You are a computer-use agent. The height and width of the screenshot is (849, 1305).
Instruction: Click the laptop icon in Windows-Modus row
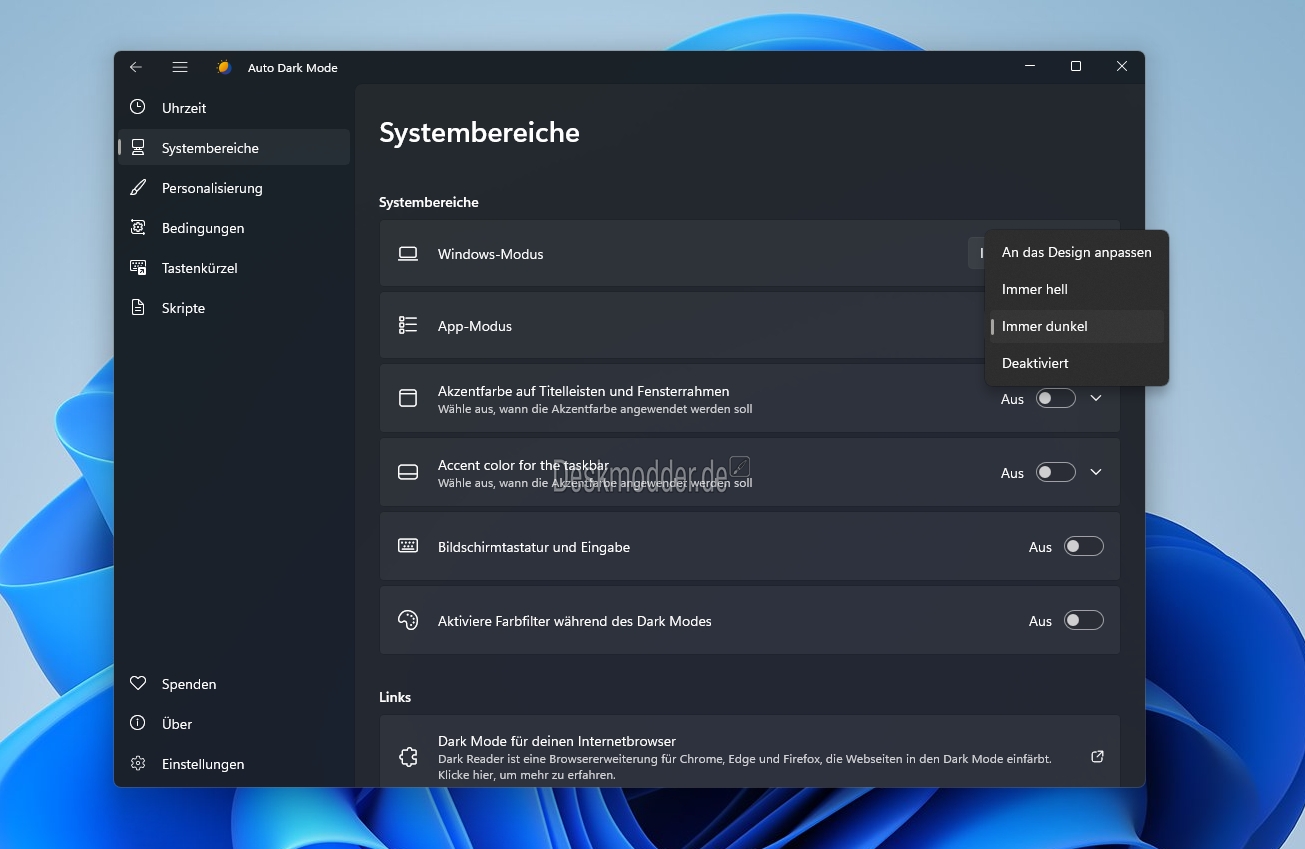click(x=408, y=254)
